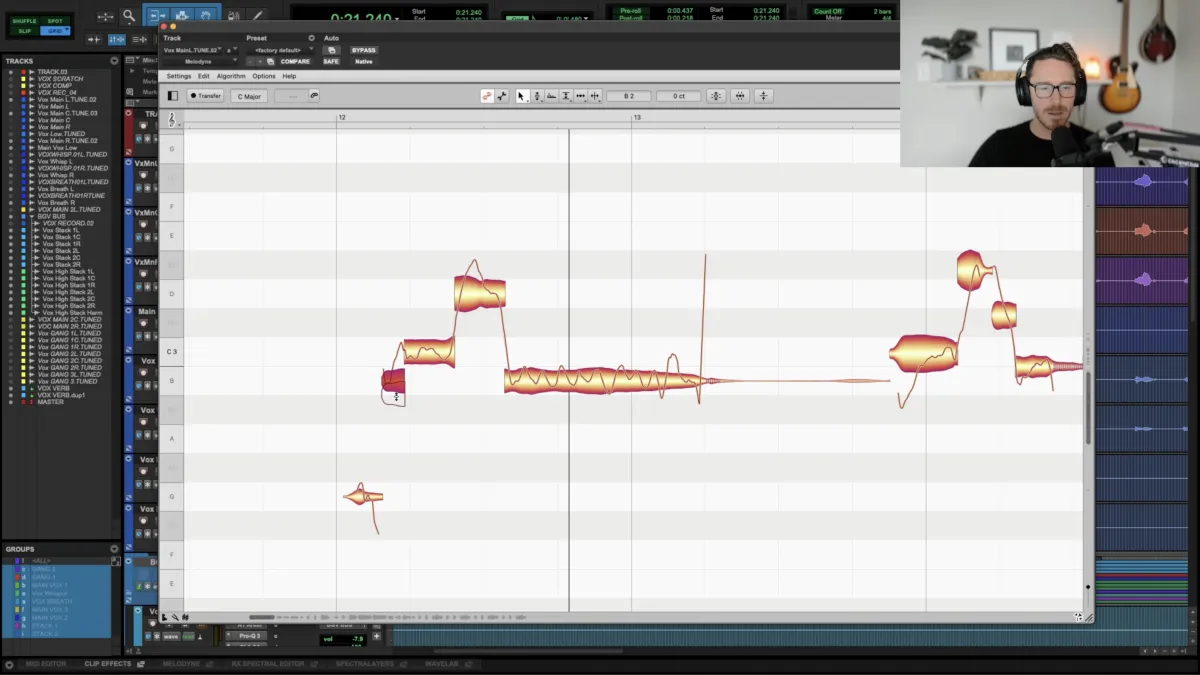The width and height of the screenshot is (1200, 675).
Task: Click the Melodyne bottom-left arrow tool icon
Action: point(165,617)
